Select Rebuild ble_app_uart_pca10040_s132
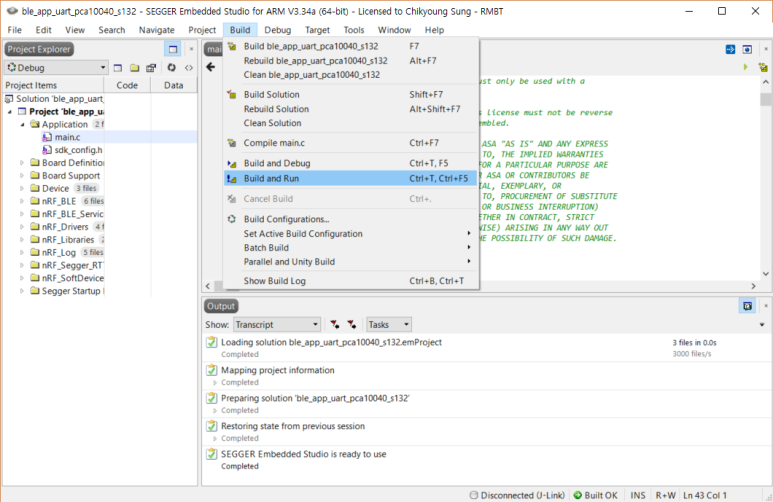 [x=351, y=61]
